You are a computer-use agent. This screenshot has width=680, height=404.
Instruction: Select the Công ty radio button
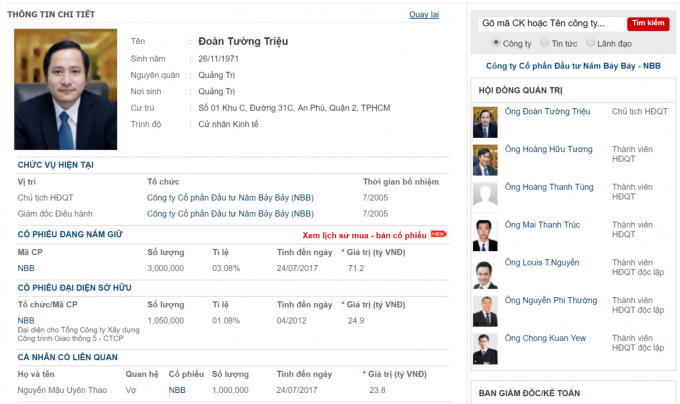click(x=496, y=43)
